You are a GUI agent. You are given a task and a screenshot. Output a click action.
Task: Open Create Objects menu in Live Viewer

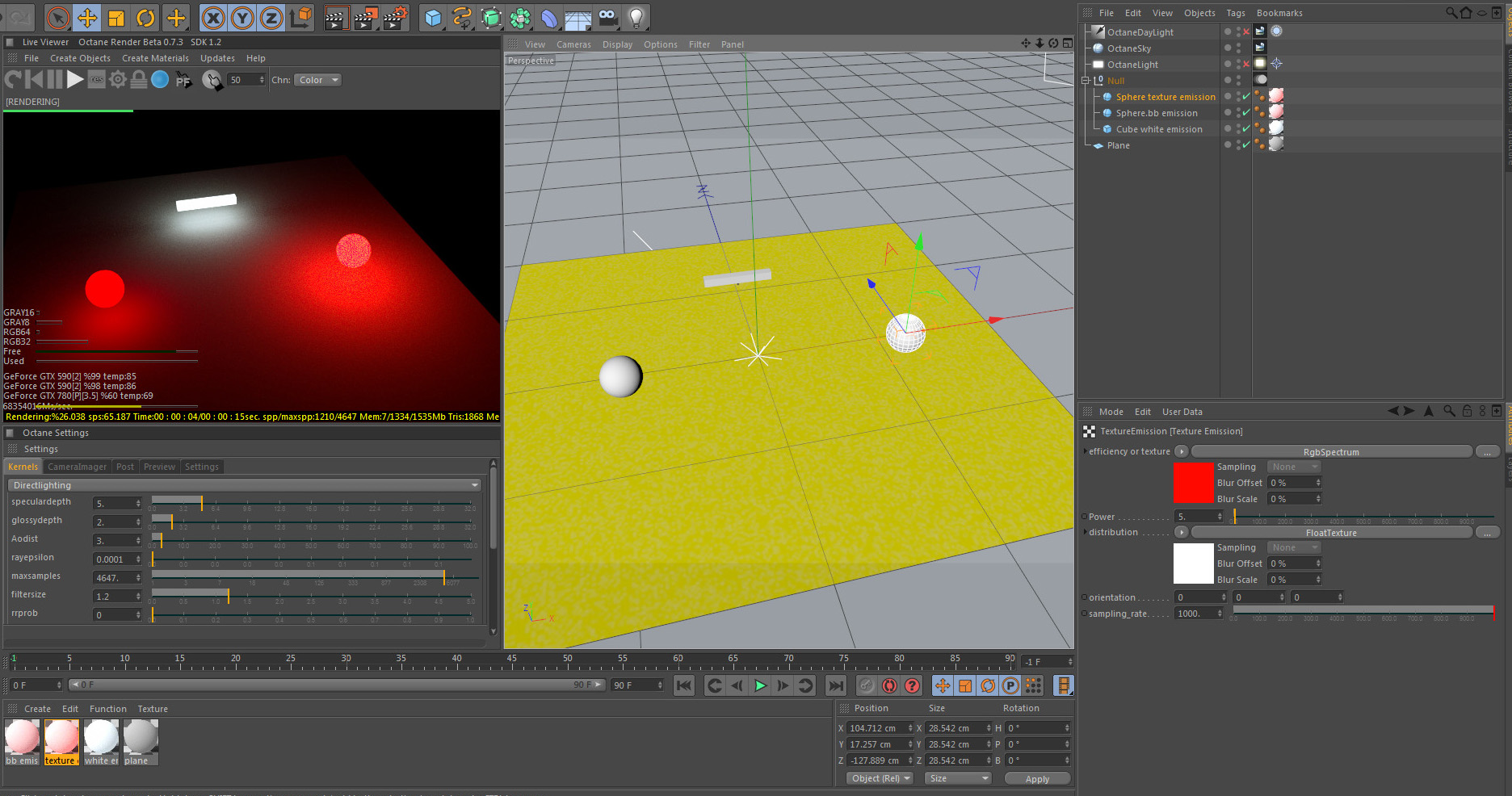(x=80, y=58)
